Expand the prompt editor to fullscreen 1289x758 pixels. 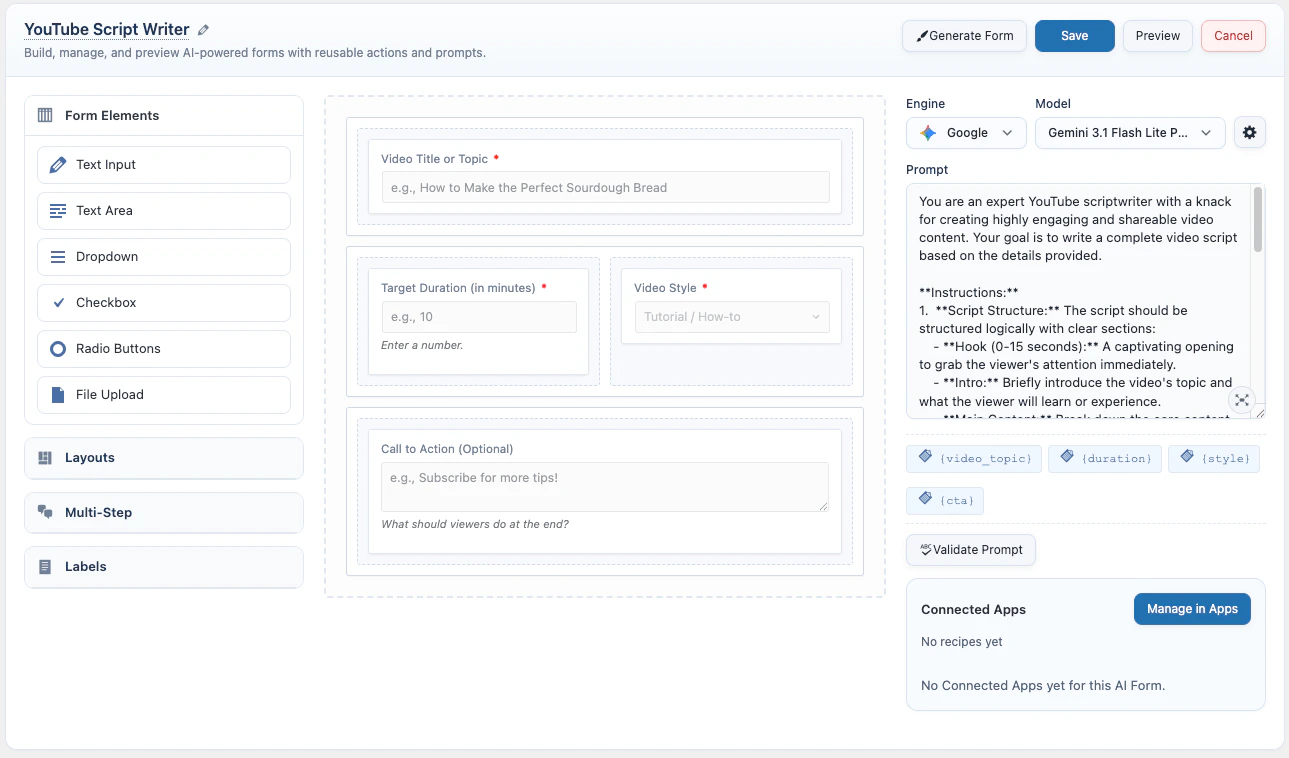tap(1241, 399)
